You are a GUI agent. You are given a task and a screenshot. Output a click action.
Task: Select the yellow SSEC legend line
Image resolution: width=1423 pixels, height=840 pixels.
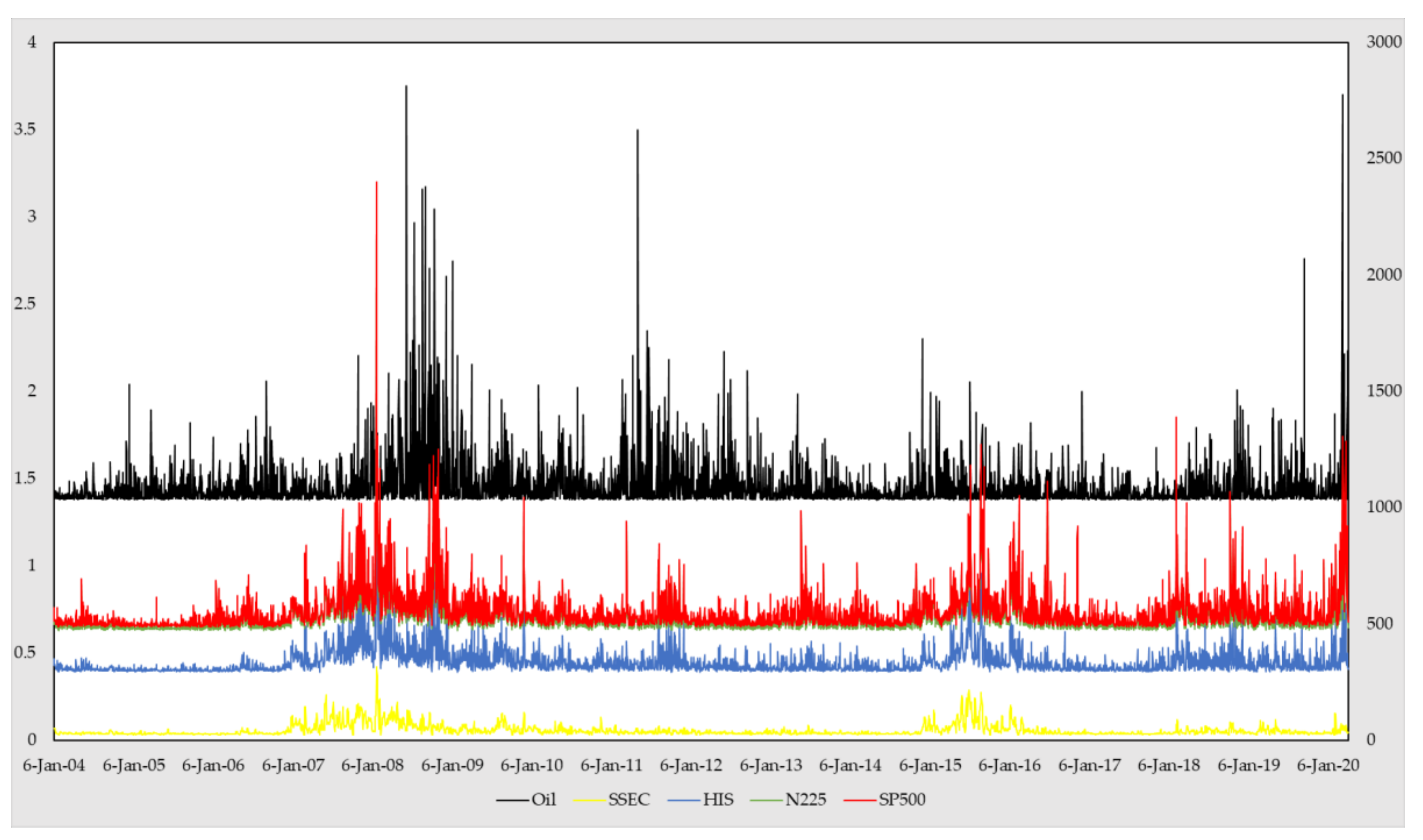589,800
